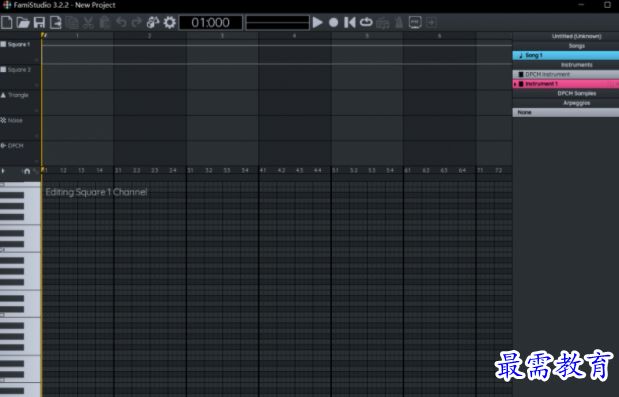Image resolution: width=619 pixels, height=397 pixels.
Task: Toggle mute via the Square 2 channel icon
Action: (3, 69)
